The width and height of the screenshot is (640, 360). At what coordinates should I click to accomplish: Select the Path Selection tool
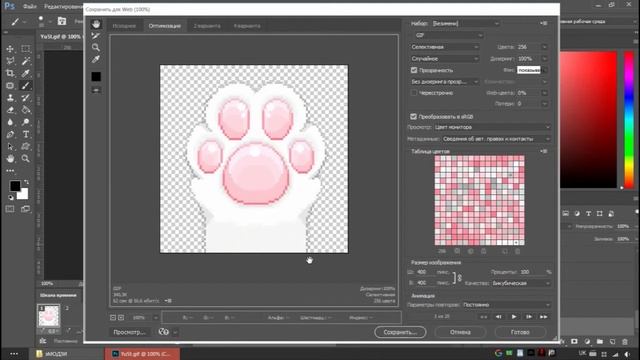[x=10, y=147]
